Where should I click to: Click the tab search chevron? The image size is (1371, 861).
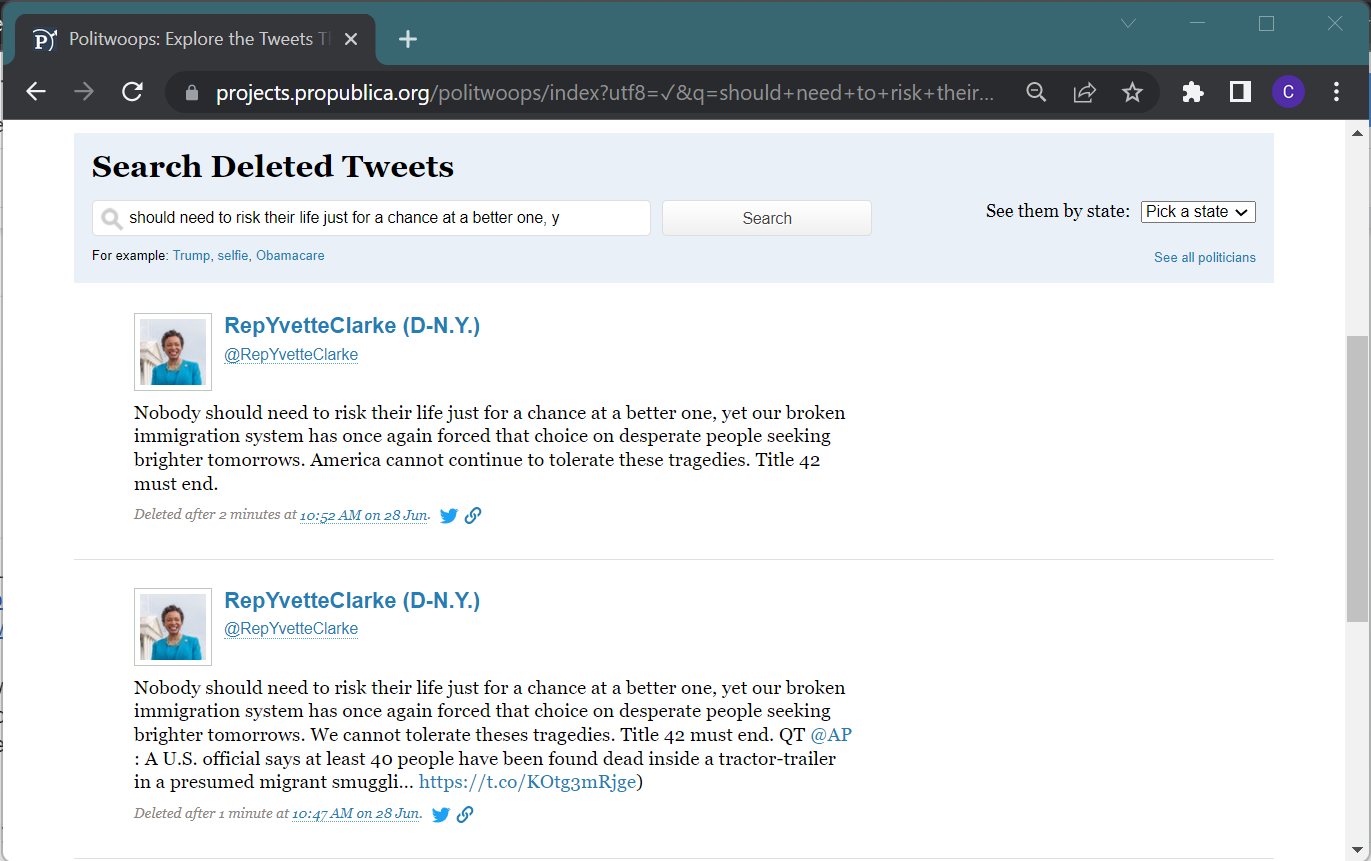1128,23
